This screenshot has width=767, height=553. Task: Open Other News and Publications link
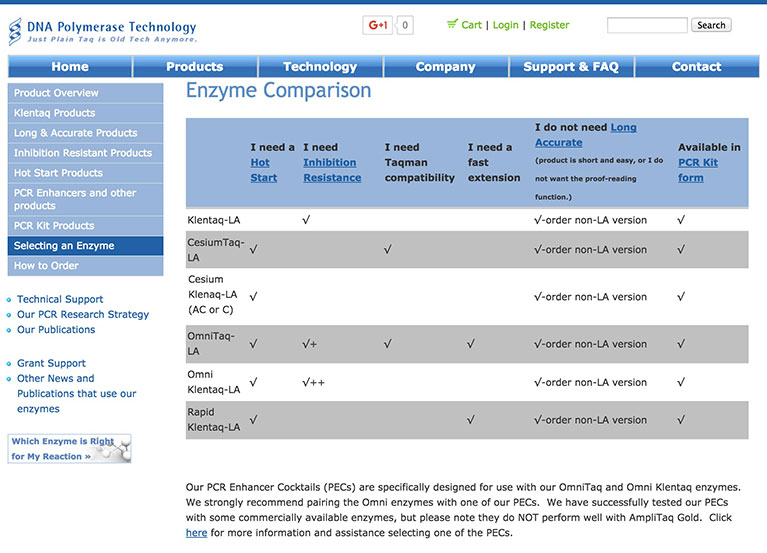[x=76, y=394]
